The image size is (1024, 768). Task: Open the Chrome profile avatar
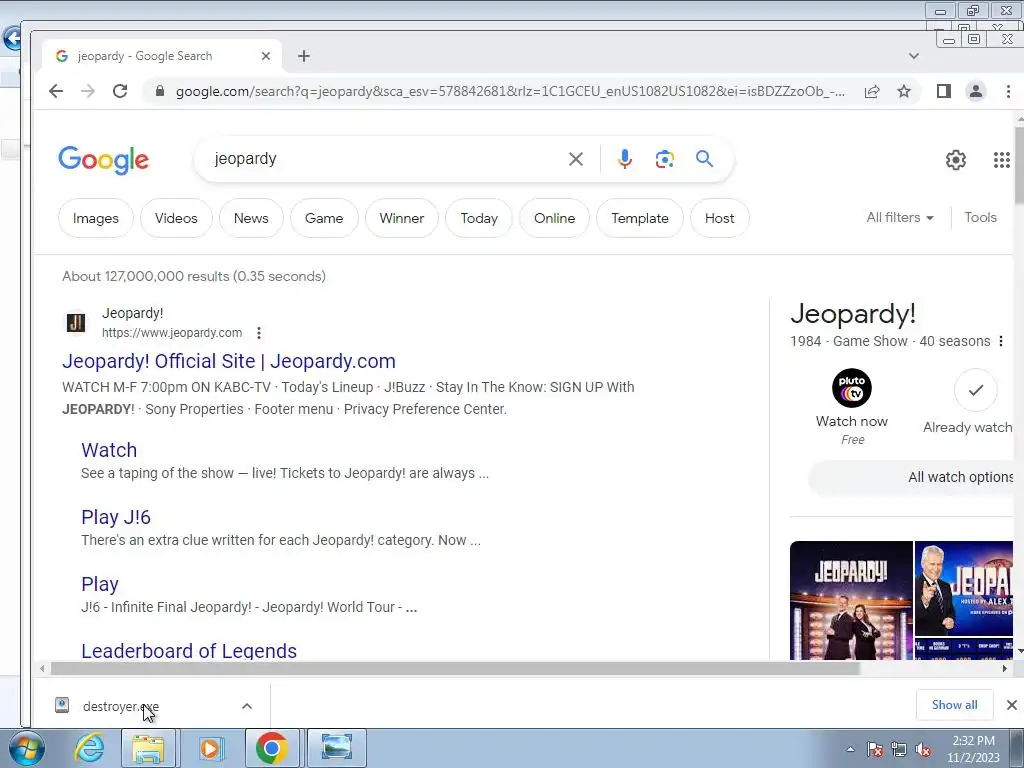coord(976,91)
